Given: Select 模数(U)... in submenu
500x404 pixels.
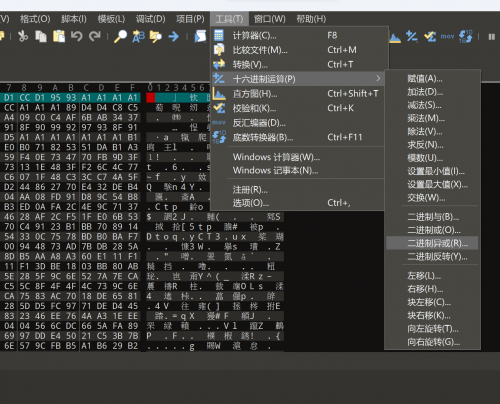Looking at the screenshot, I should (x=432, y=158).
